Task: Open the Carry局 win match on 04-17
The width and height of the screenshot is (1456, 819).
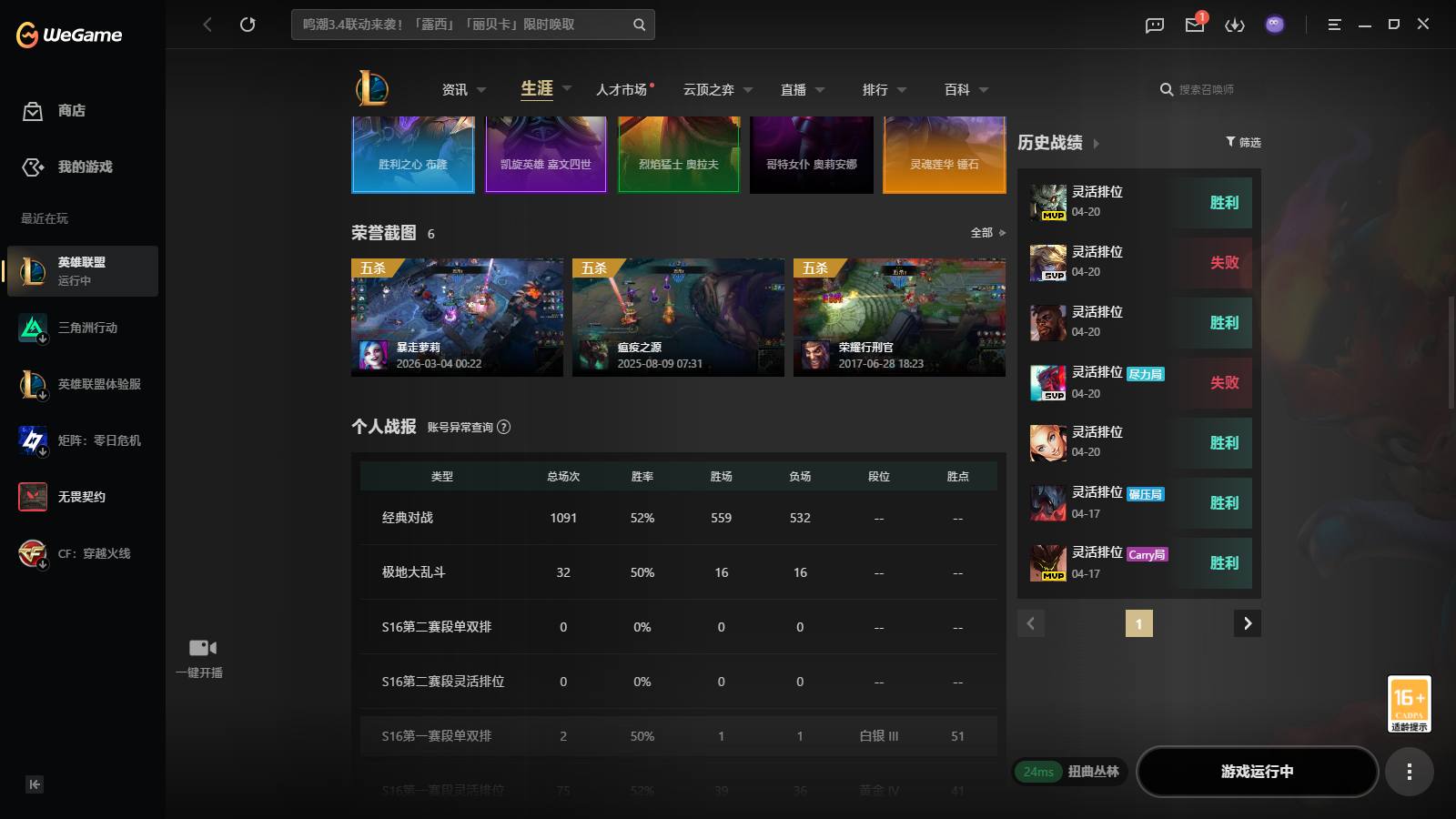Action: [x=1139, y=562]
